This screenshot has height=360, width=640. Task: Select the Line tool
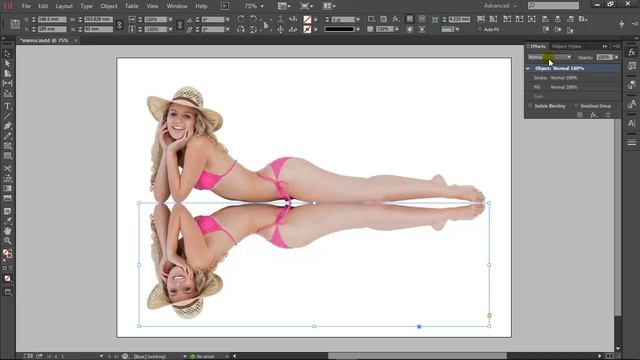pyautogui.click(x=7, y=116)
